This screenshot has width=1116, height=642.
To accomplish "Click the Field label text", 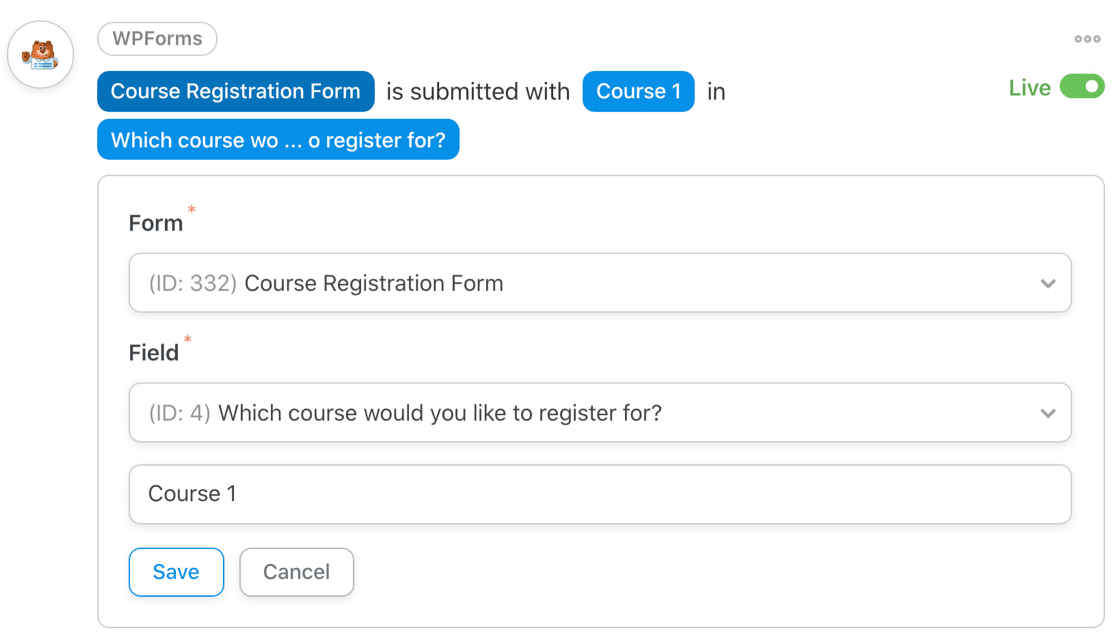I will [154, 353].
